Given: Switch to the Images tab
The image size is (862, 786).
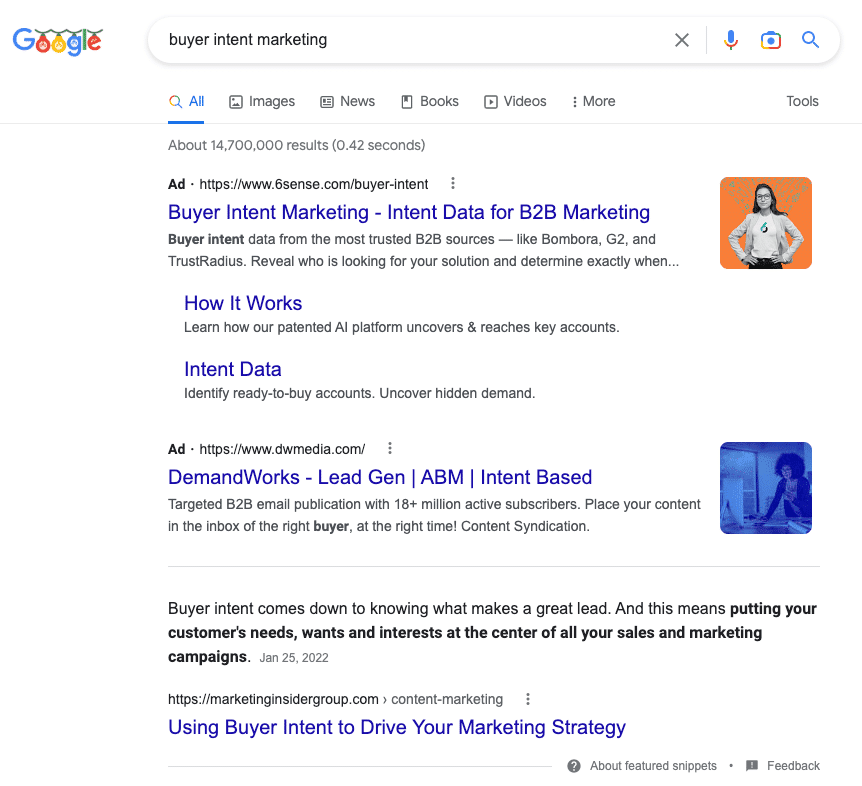Looking at the screenshot, I should [262, 101].
